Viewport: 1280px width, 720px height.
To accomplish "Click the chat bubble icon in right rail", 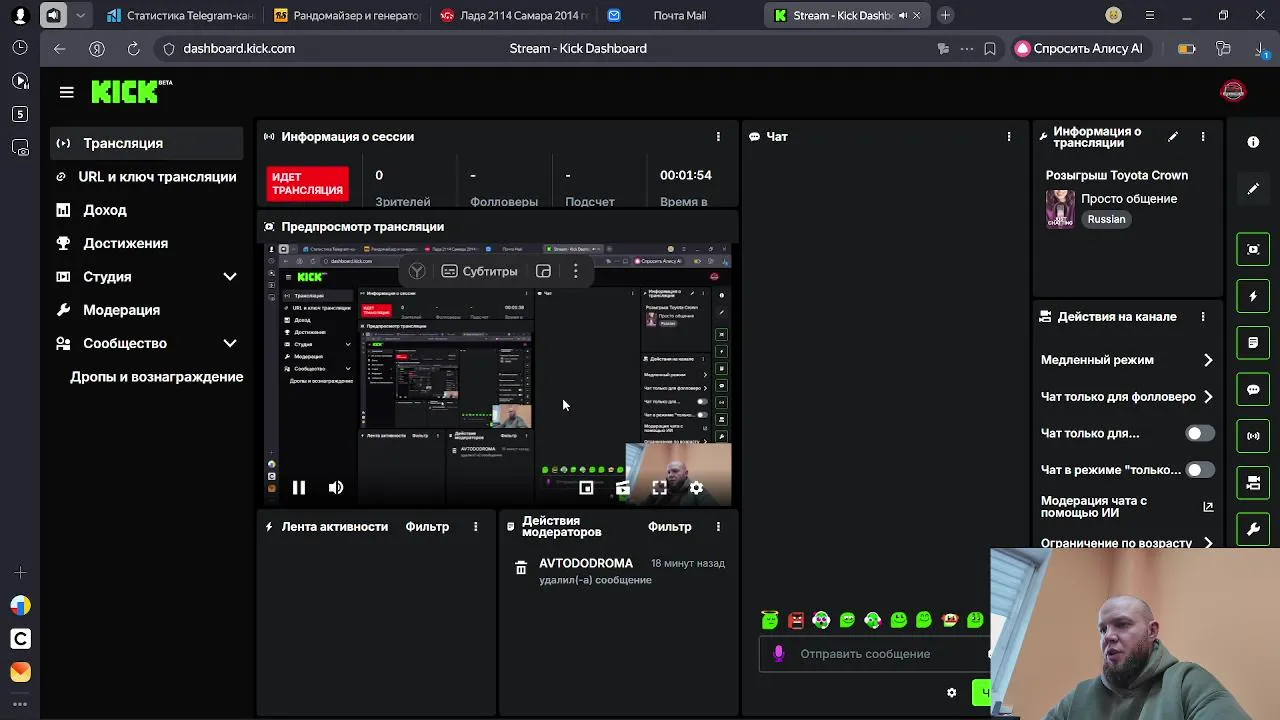I will 1253,389.
